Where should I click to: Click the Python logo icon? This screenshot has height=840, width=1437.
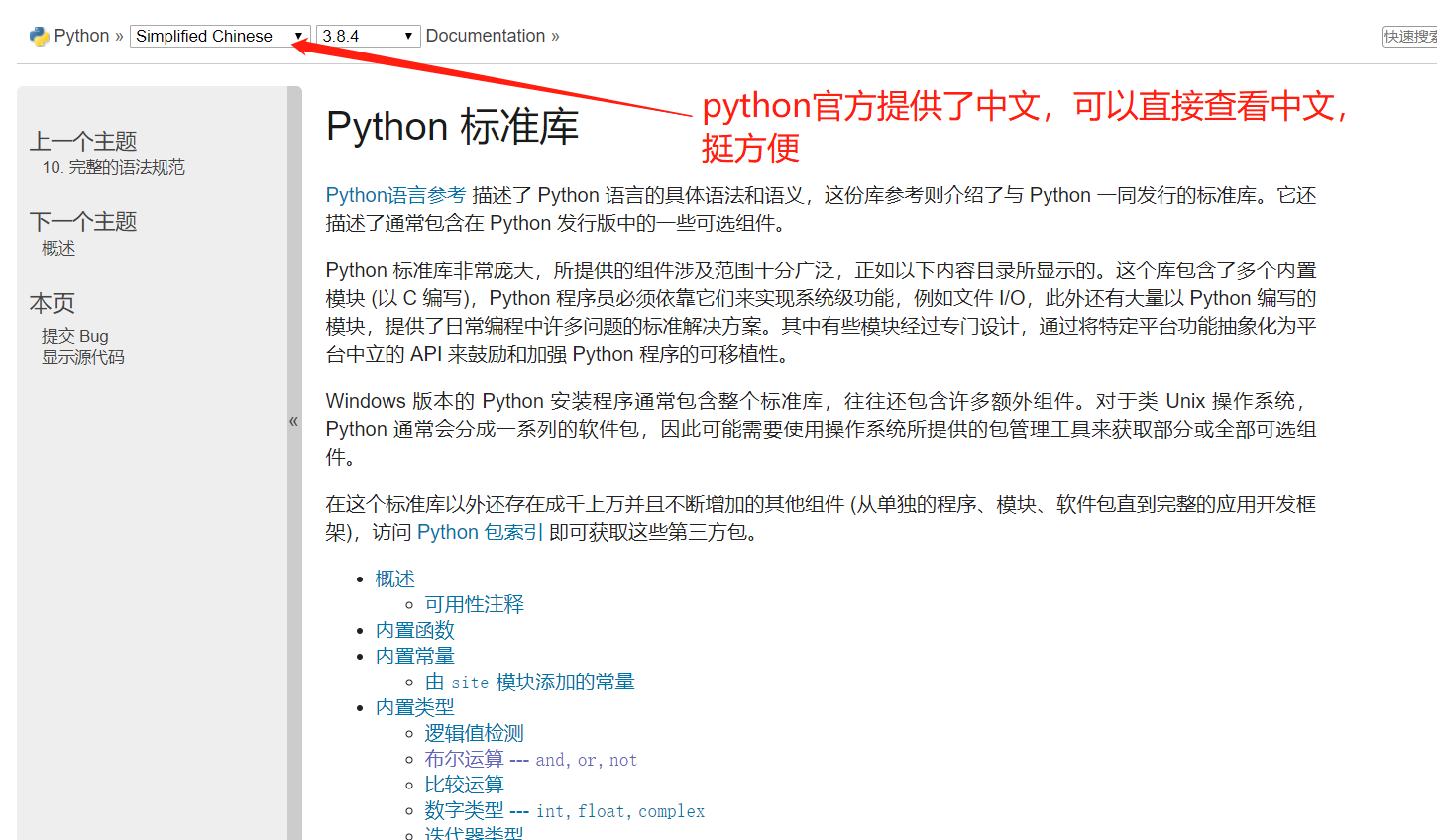pyautogui.click(x=40, y=36)
